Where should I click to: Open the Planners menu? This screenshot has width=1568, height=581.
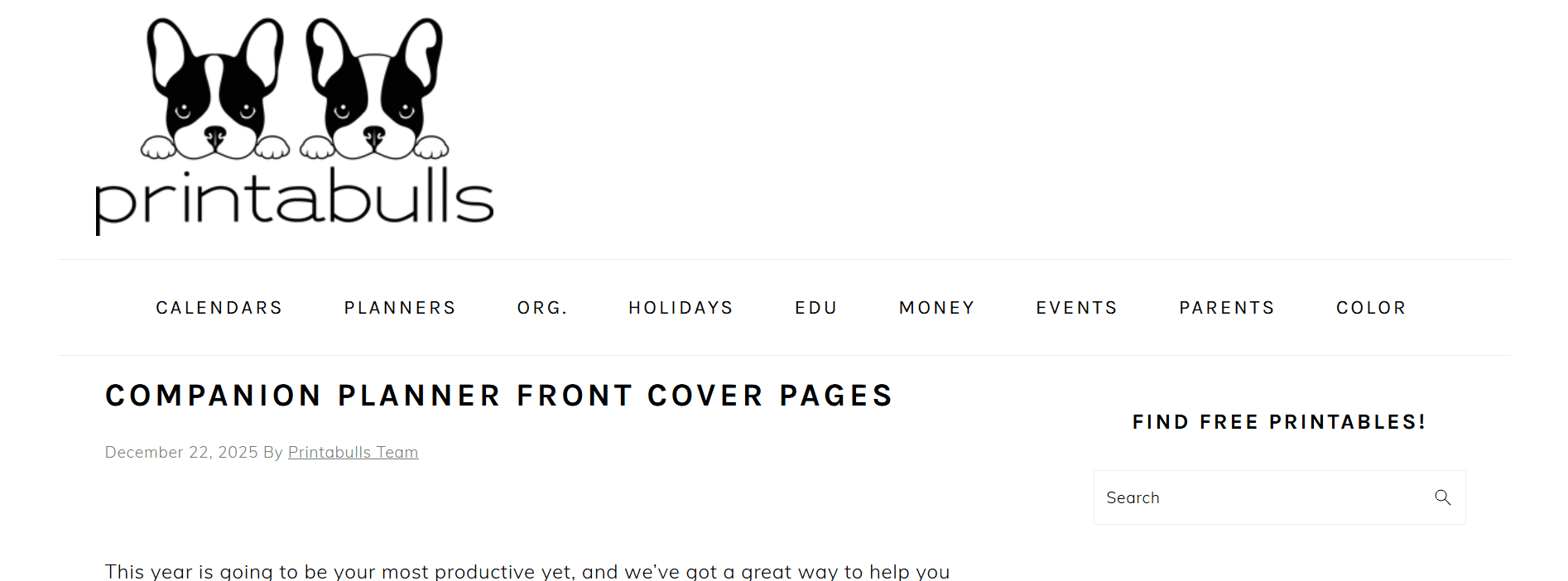(400, 308)
